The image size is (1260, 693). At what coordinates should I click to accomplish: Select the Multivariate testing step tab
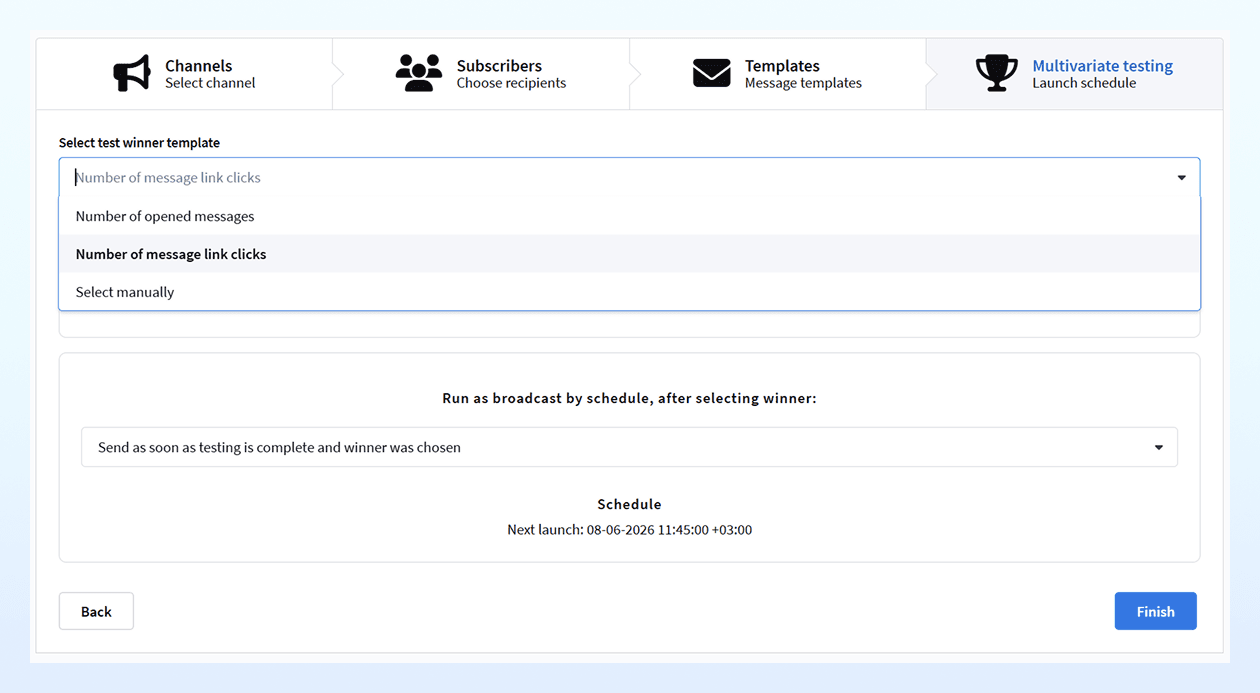coord(1074,74)
